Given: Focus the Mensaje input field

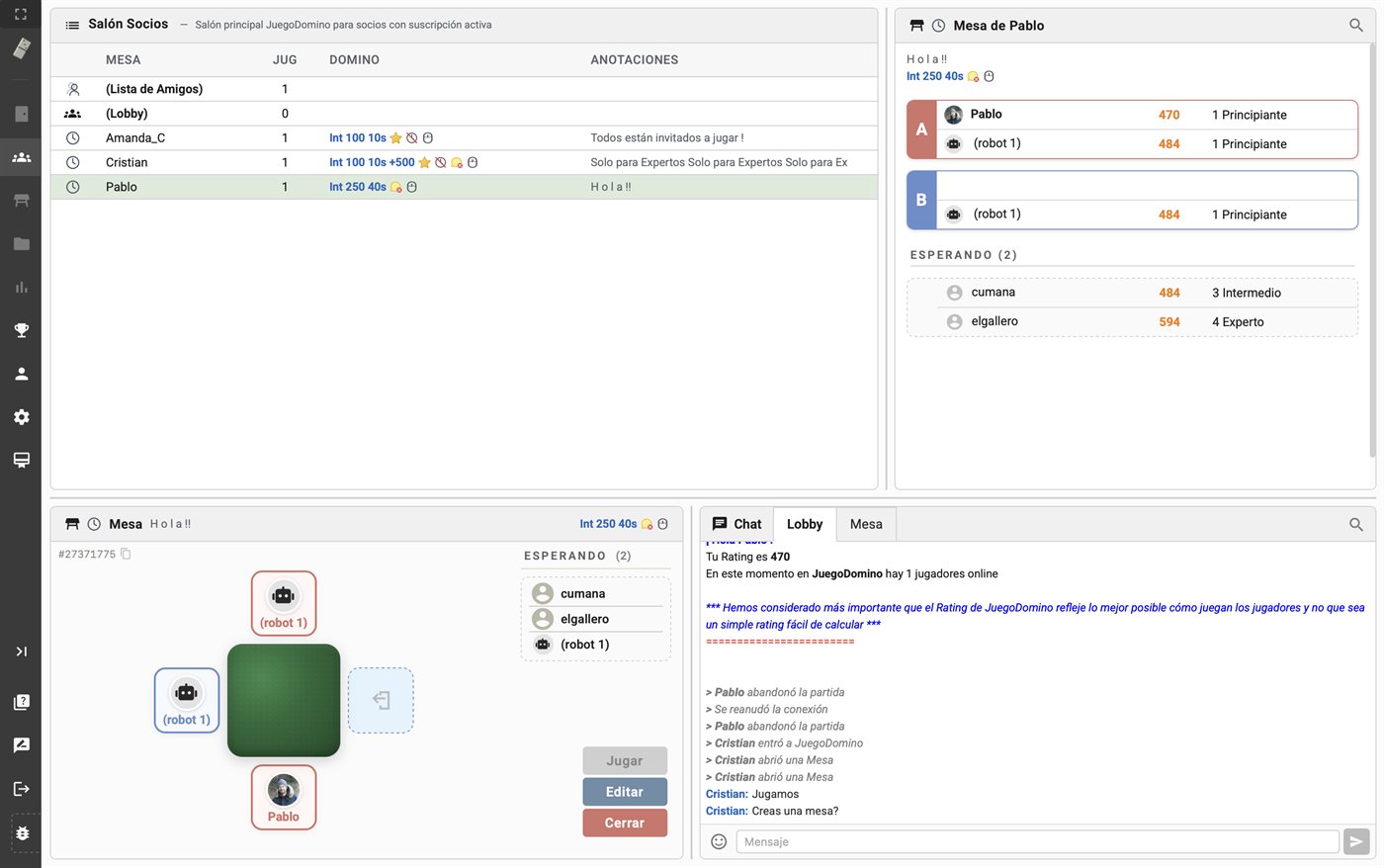Looking at the screenshot, I should click(x=1037, y=841).
